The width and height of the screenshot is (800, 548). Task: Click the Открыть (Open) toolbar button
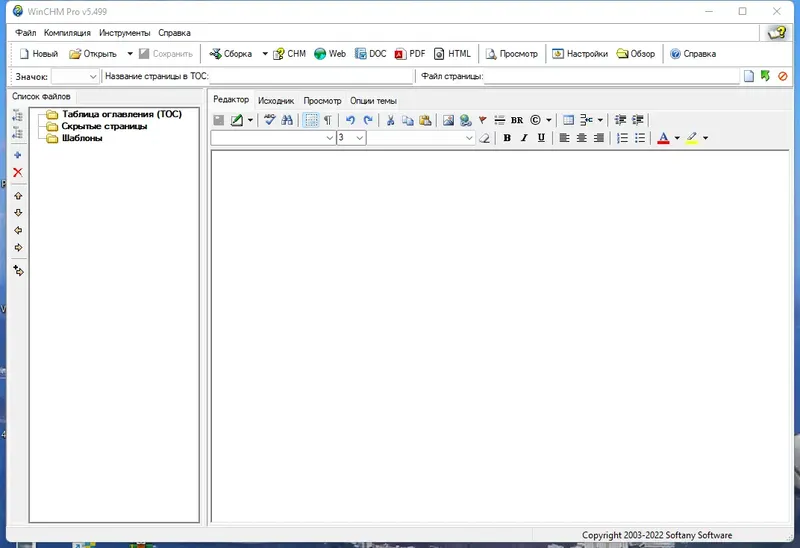93,54
